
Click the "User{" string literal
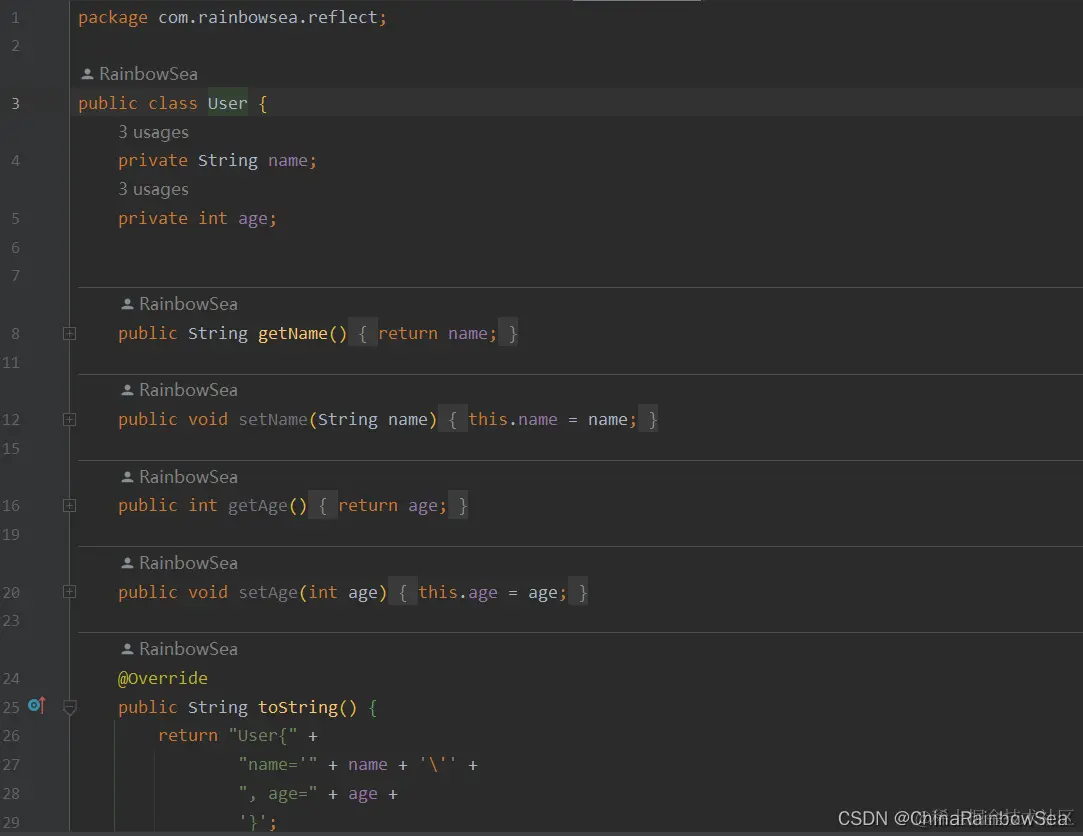pos(262,736)
